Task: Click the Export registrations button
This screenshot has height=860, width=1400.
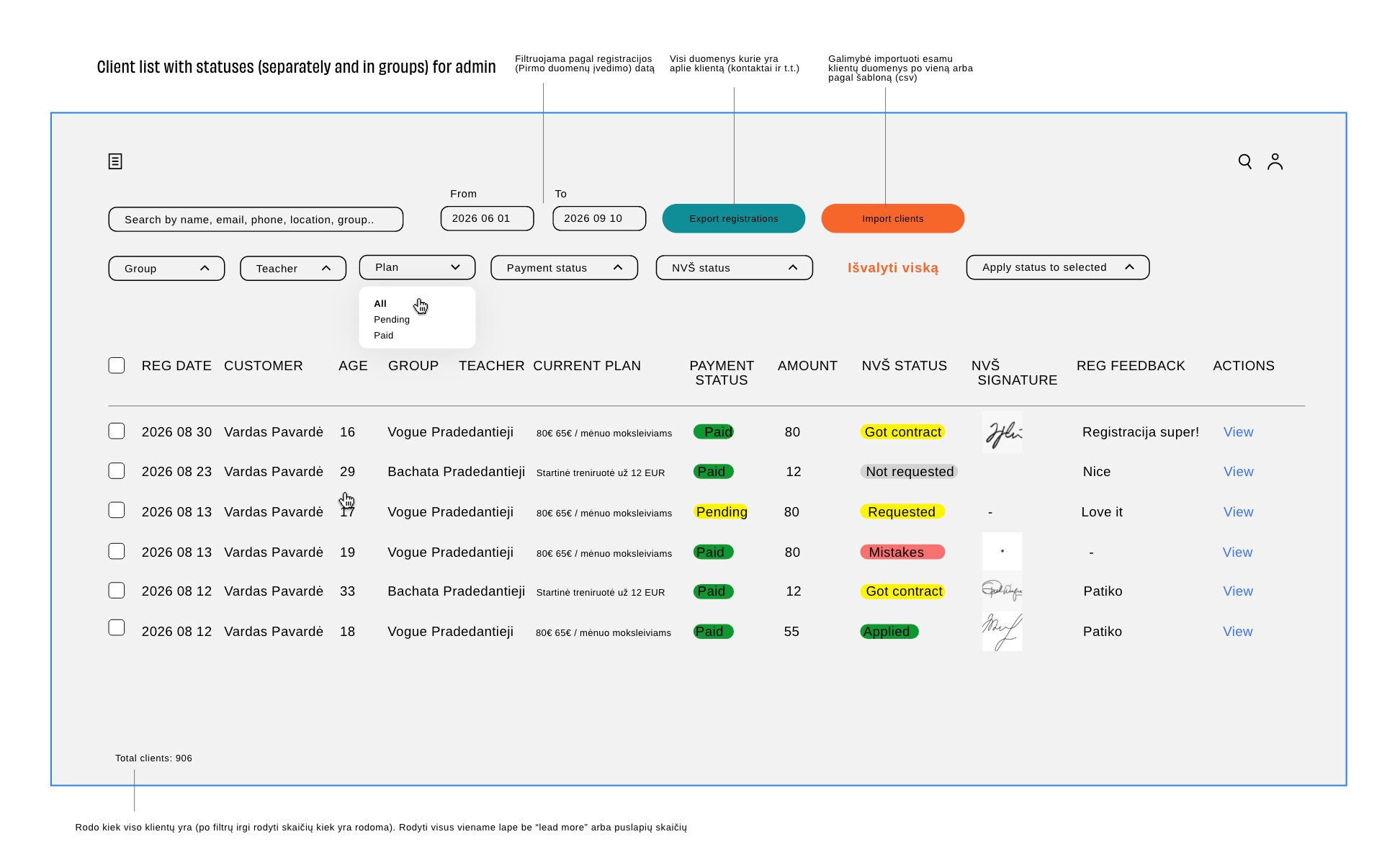Action: tap(733, 218)
